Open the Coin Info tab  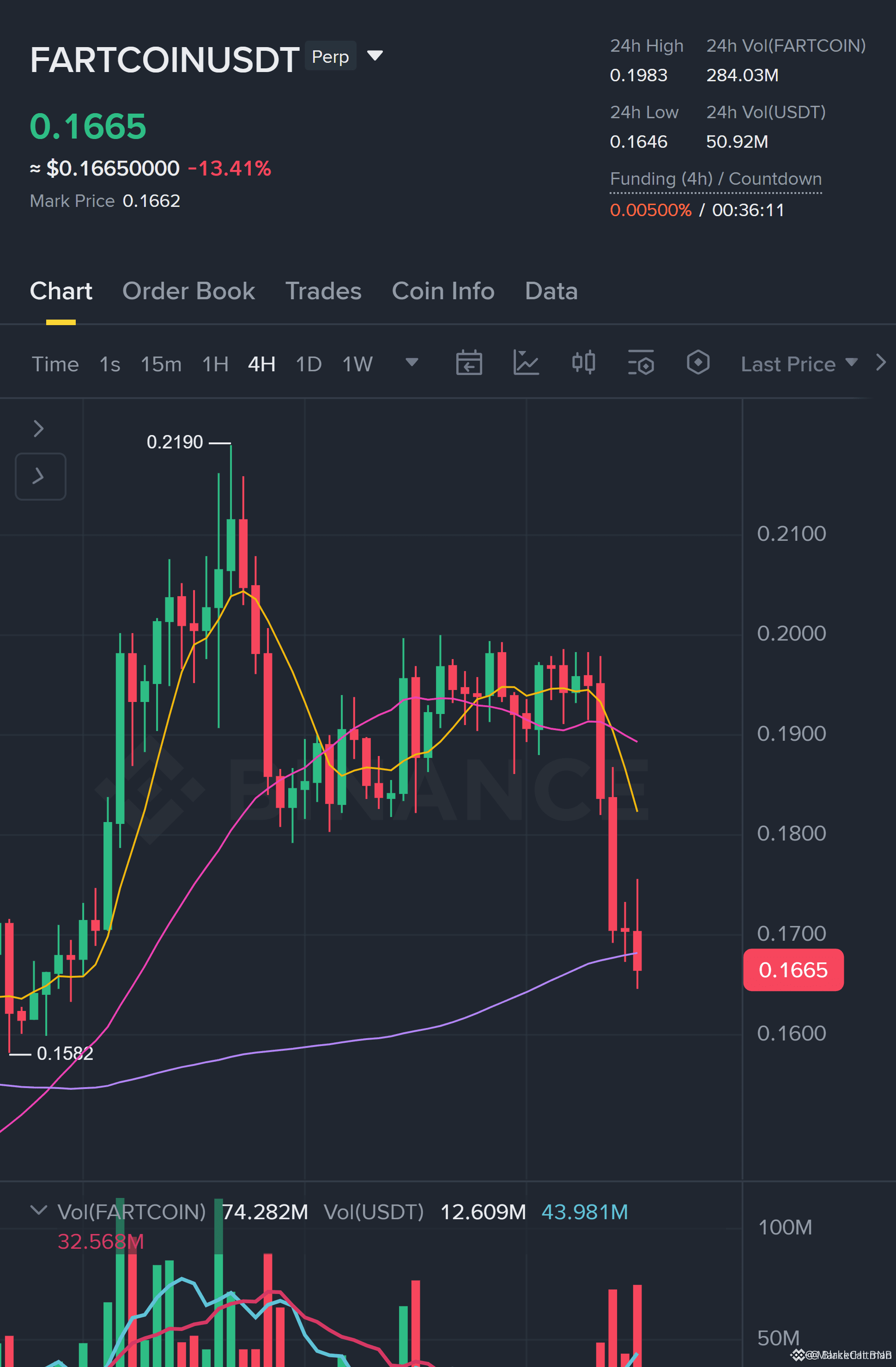click(443, 291)
